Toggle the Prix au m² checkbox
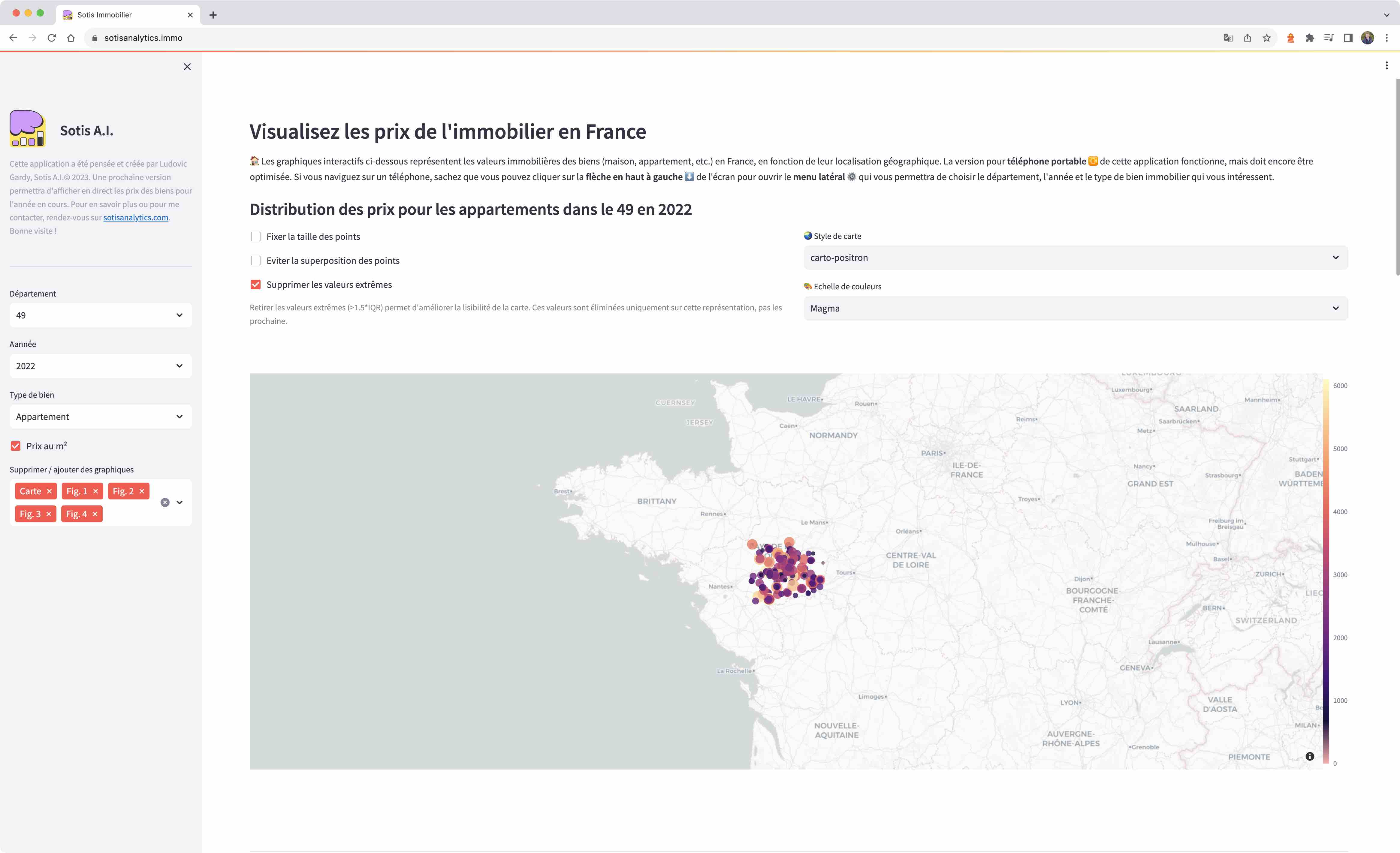The image size is (1400, 853). (x=16, y=446)
